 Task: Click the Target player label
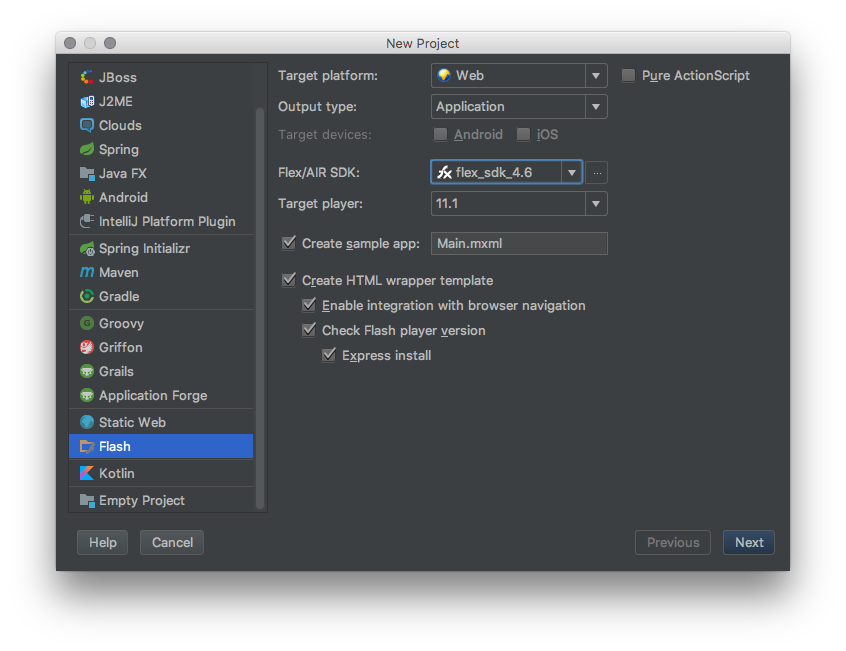tap(320, 204)
